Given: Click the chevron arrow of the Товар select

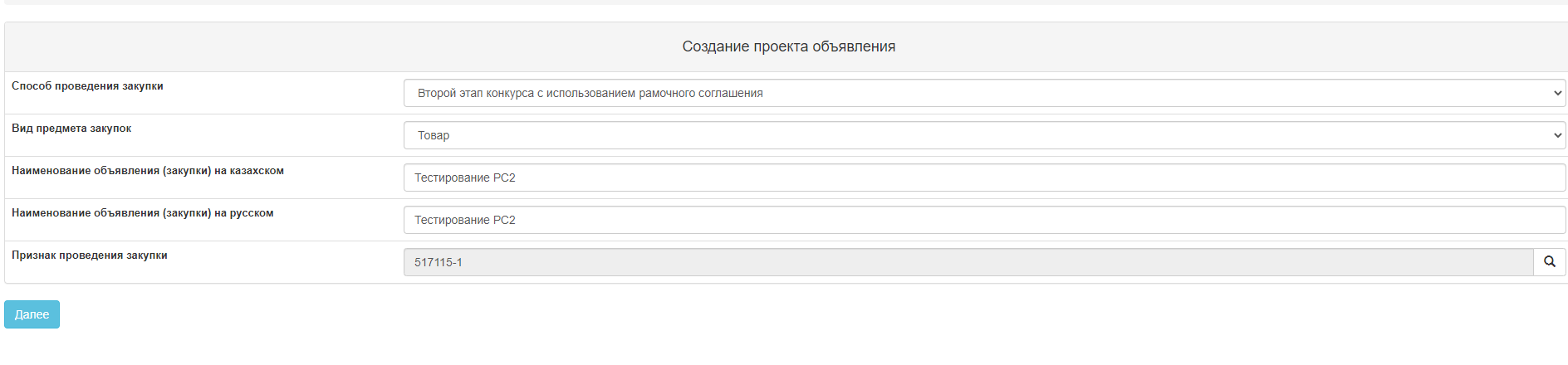Looking at the screenshot, I should coord(1557,135).
